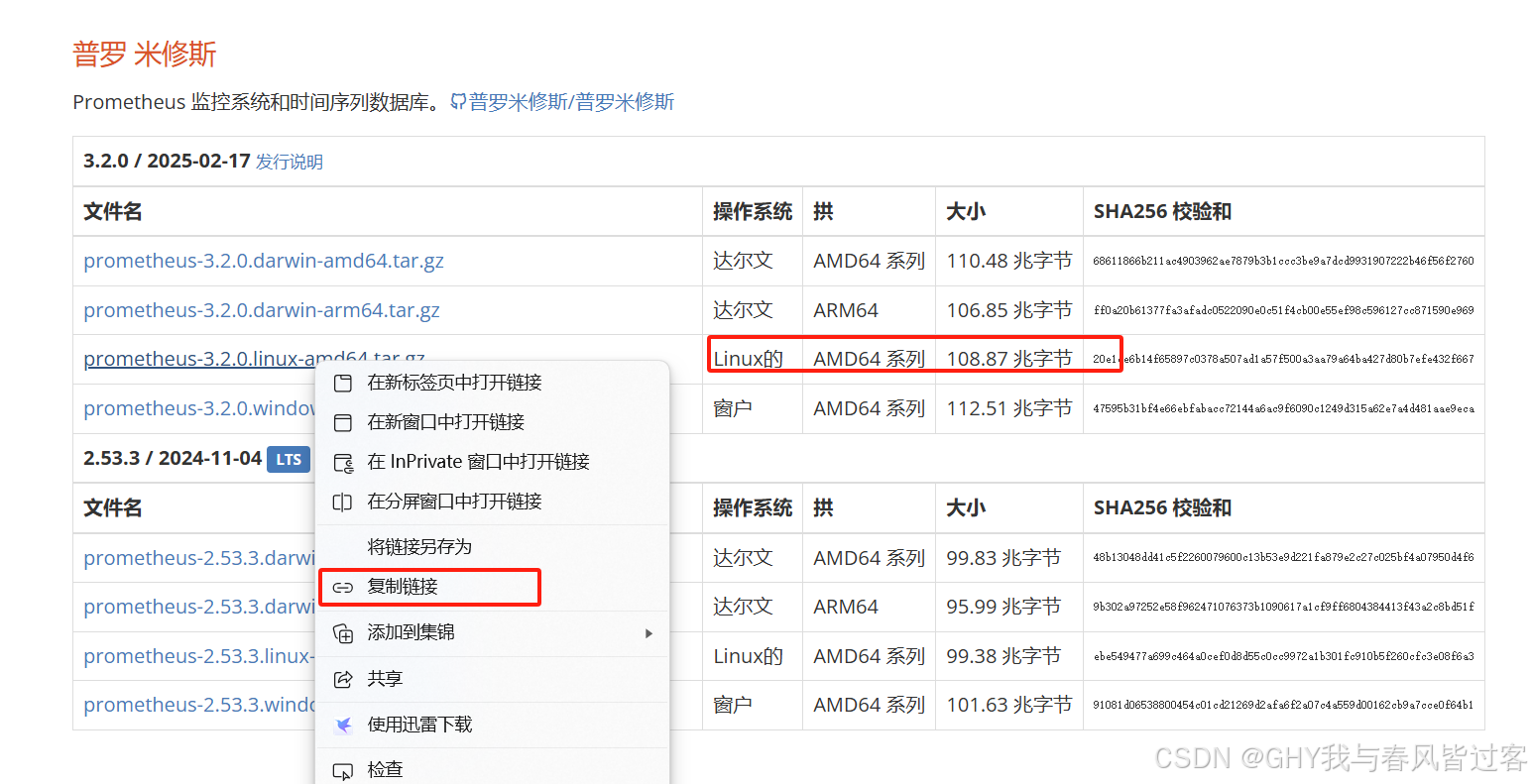Click the 108.87 兆字节 size cell

click(x=1009, y=359)
